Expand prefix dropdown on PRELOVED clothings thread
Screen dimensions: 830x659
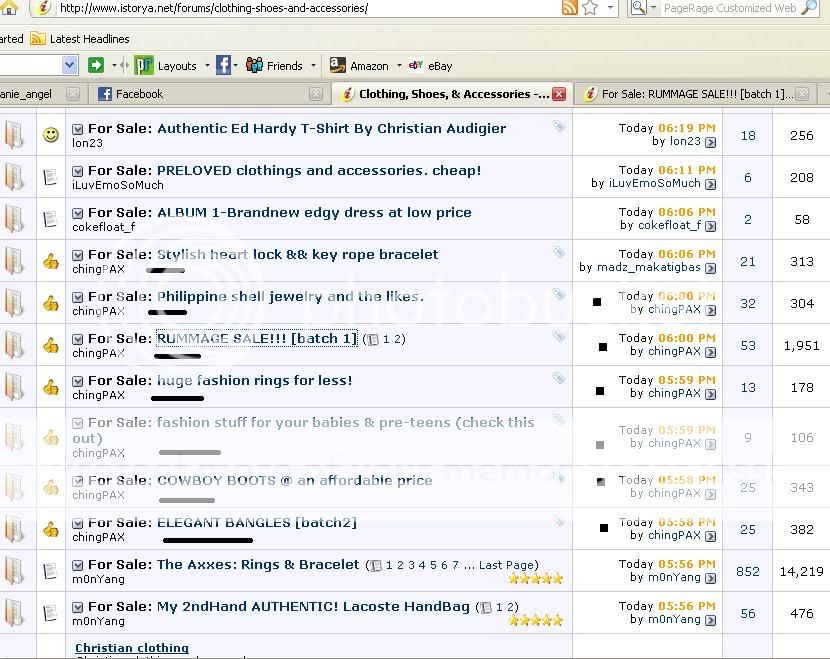coord(78,171)
